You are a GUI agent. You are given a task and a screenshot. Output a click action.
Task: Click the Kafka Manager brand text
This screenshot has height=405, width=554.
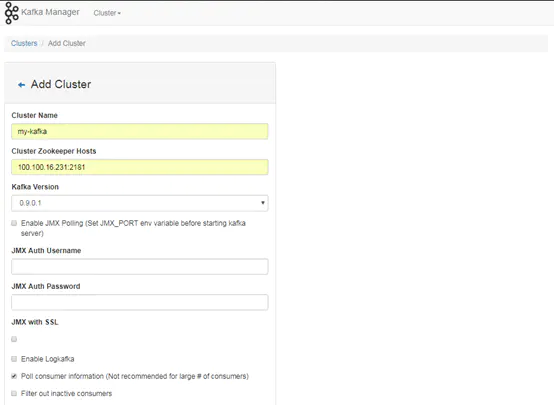pyautogui.click(x=50, y=12)
